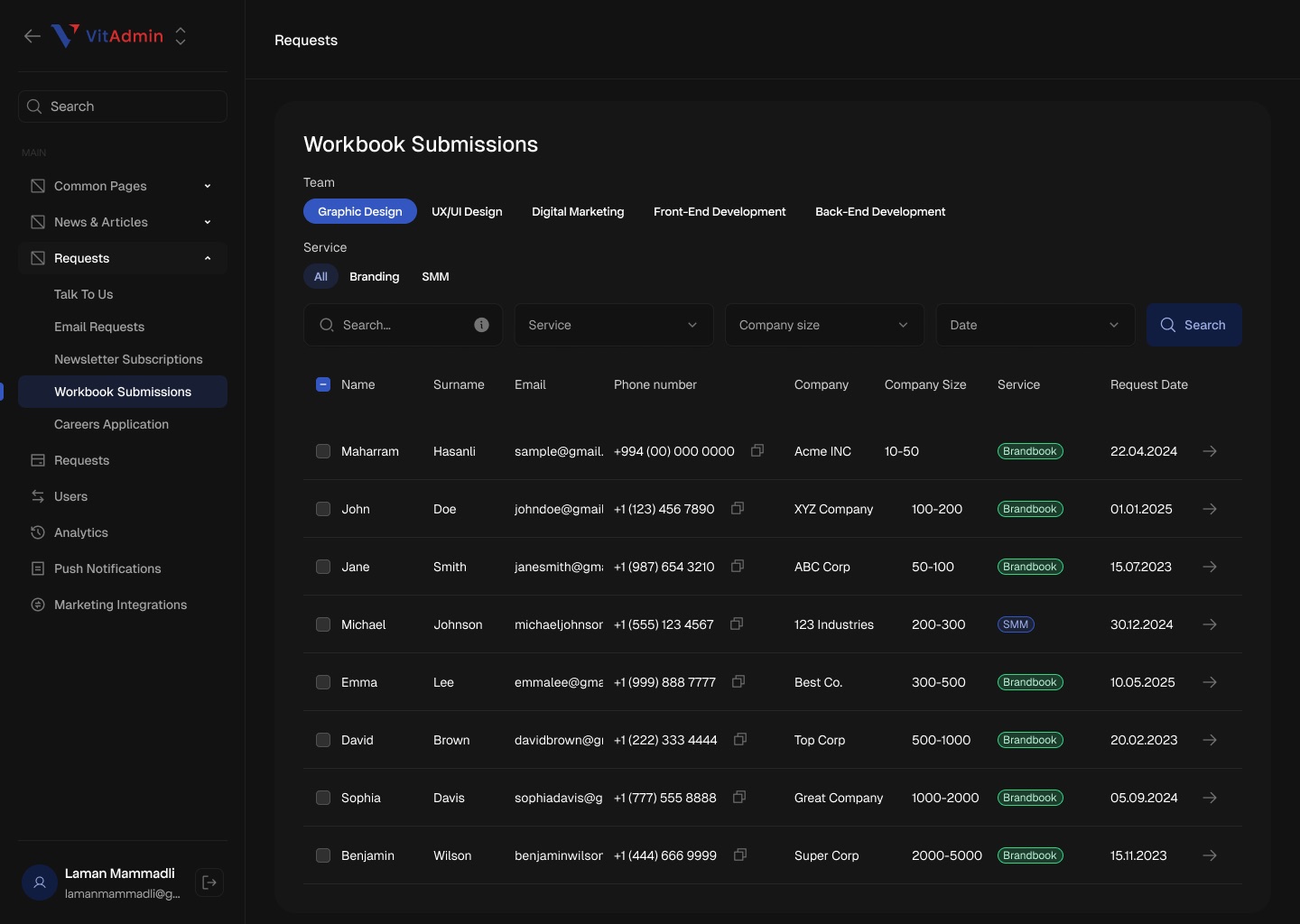This screenshot has width=1300, height=924.
Task: Click the info icon in the table search field
Action: (x=482, y=325)
